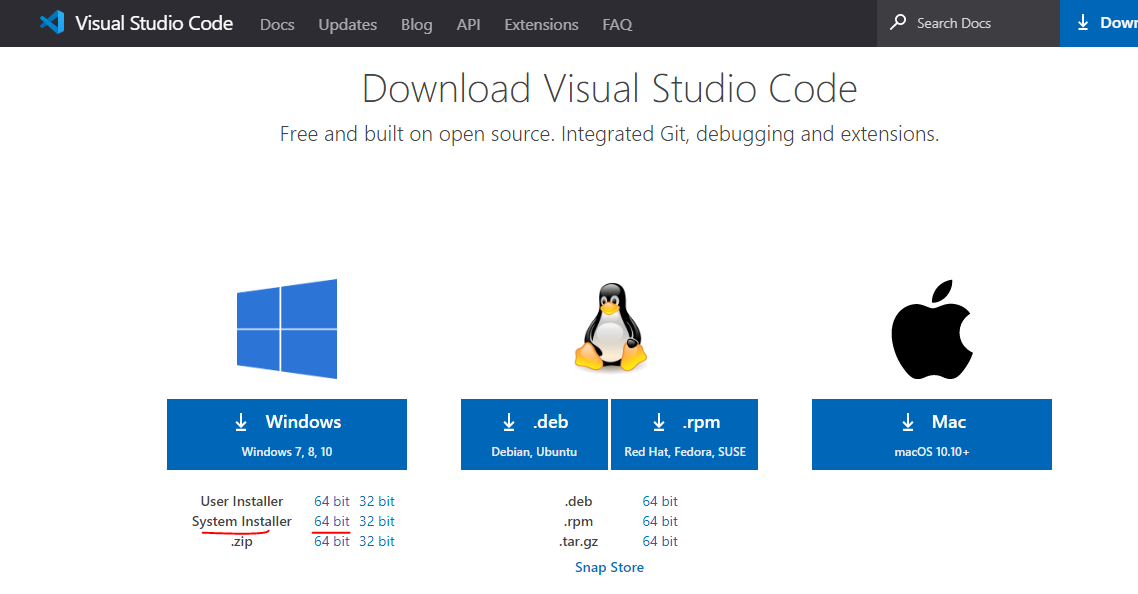Click the big Windows download button
Screen dimensions: 1138x594
point(287,434)
